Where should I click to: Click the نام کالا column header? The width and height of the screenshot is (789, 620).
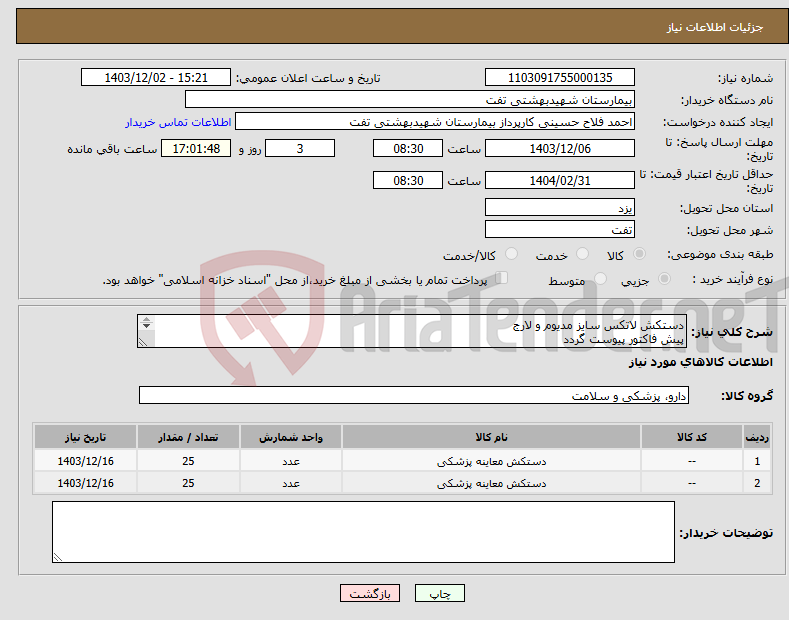click(491, 437)
